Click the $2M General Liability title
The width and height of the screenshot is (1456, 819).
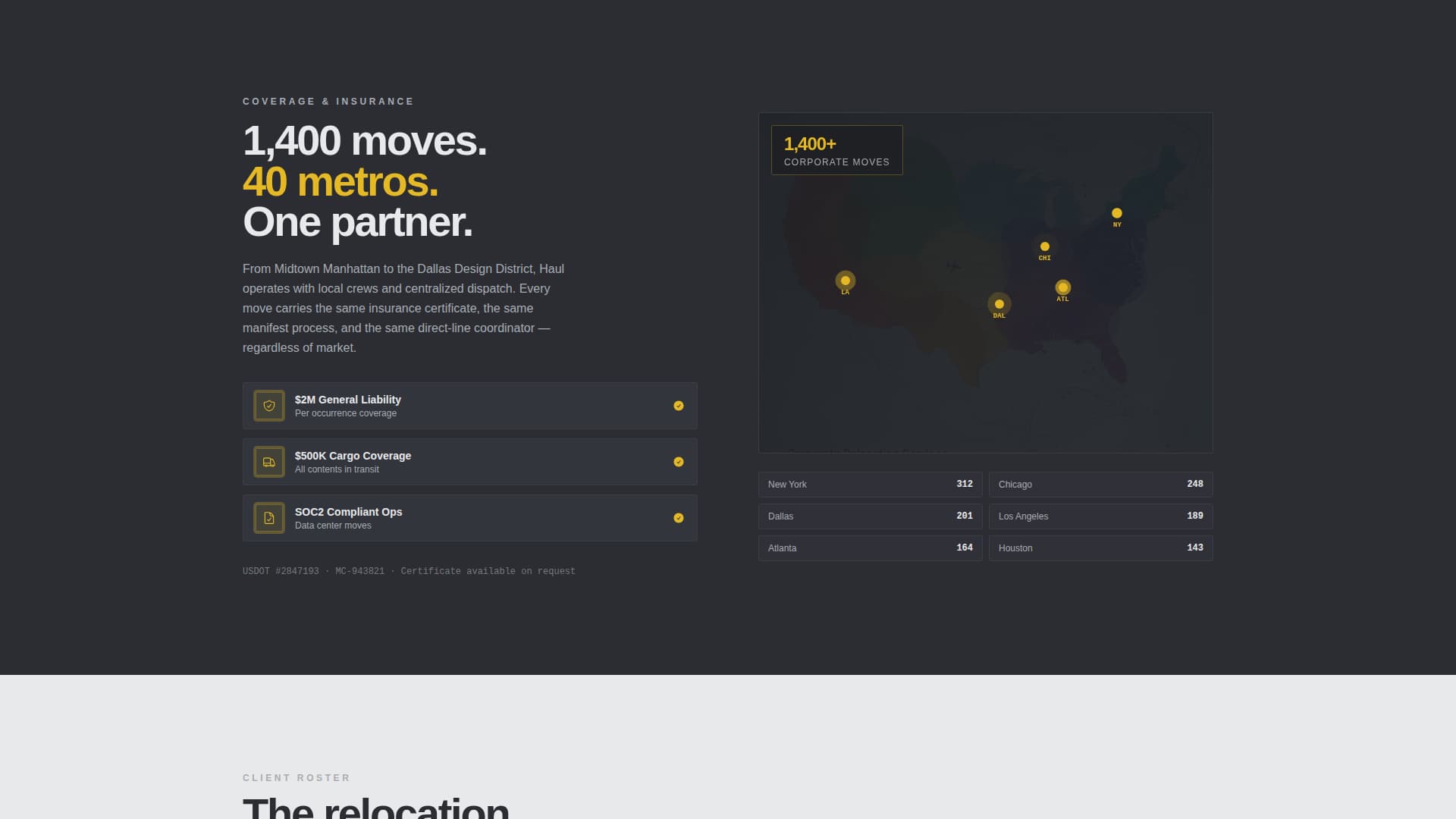click(348, 400)
